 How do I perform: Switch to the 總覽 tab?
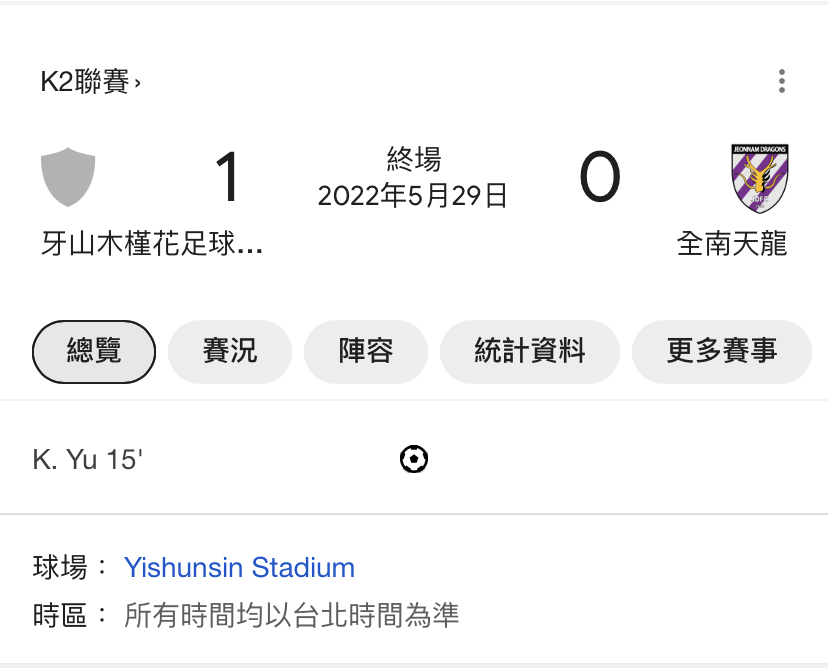(x=94, y=352)
